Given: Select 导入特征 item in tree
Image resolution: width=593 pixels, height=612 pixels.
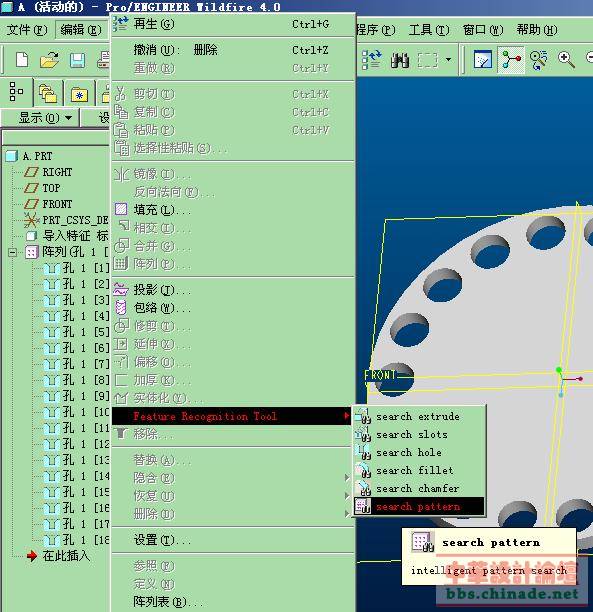Looking at the screenshot, I should coord(66,236).
